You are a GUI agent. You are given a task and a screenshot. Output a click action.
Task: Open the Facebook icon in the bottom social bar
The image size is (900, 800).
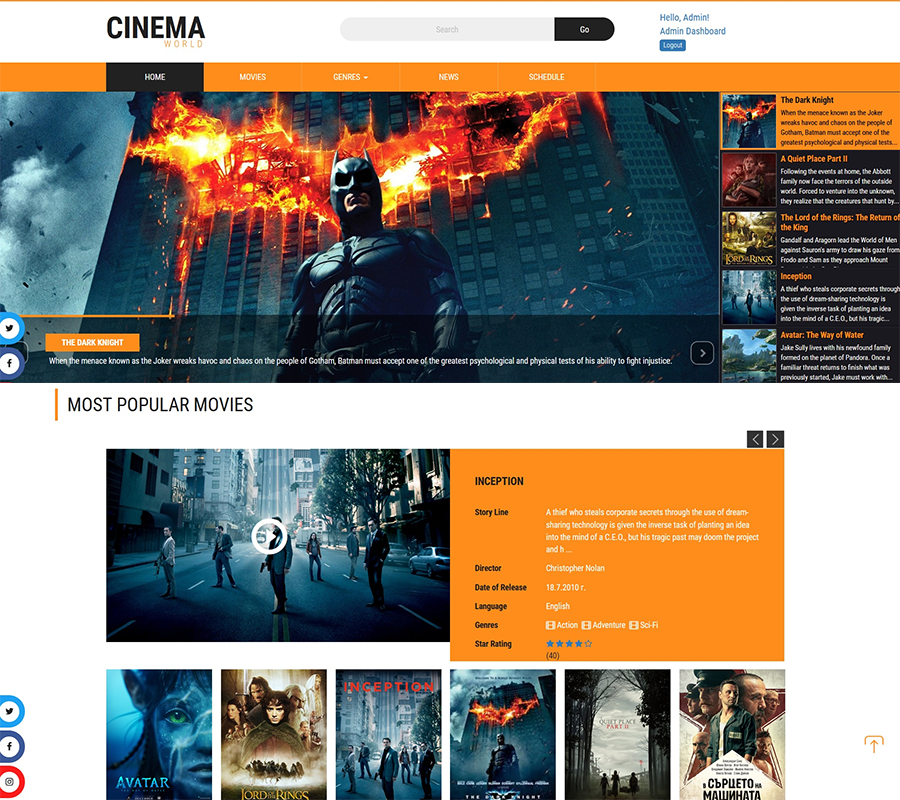pyautogui.click(x=10, y=746)
